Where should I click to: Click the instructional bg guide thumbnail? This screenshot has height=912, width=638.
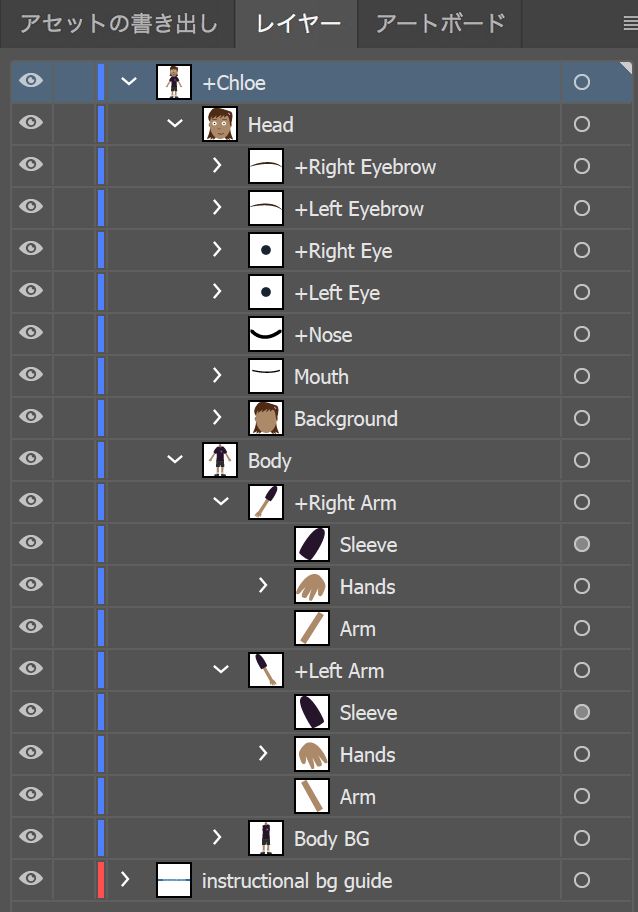click(172, 880)
